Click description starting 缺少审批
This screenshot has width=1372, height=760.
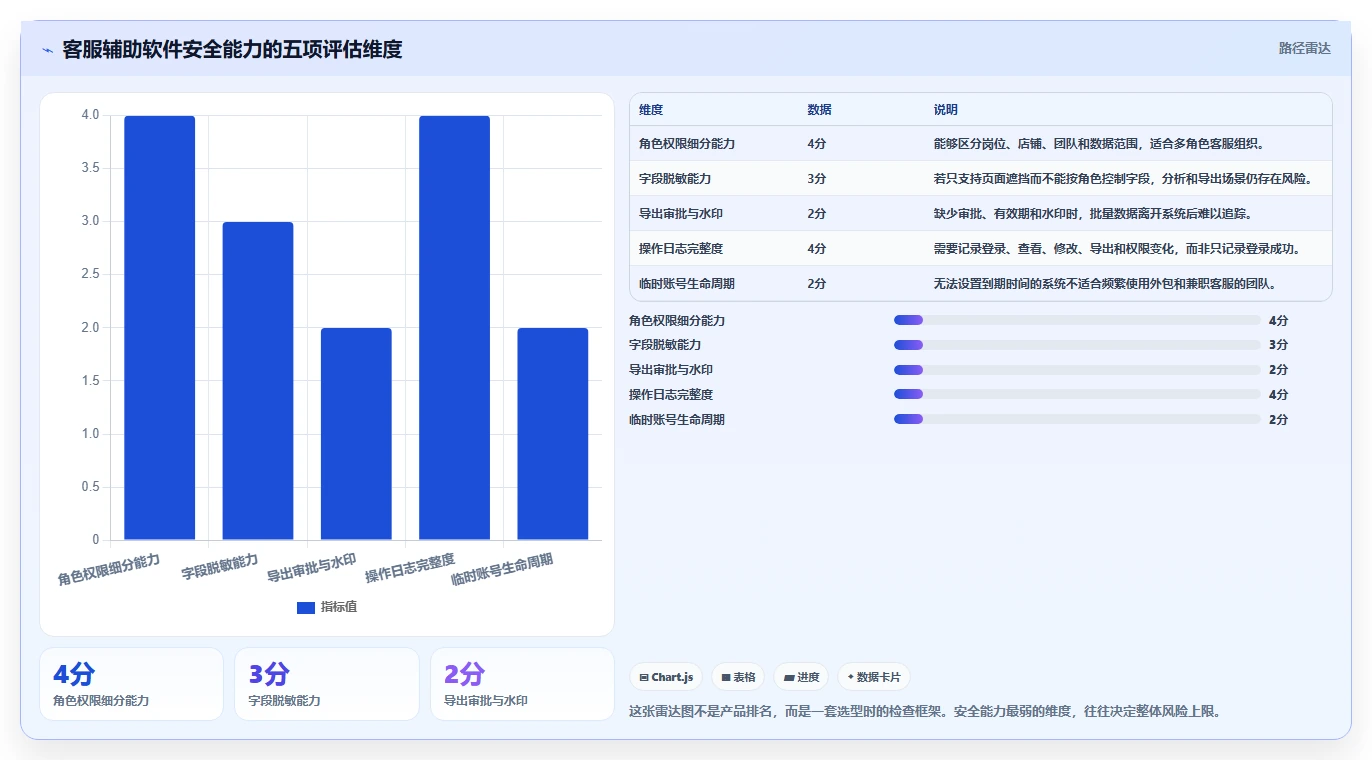tap(1093, 214)
